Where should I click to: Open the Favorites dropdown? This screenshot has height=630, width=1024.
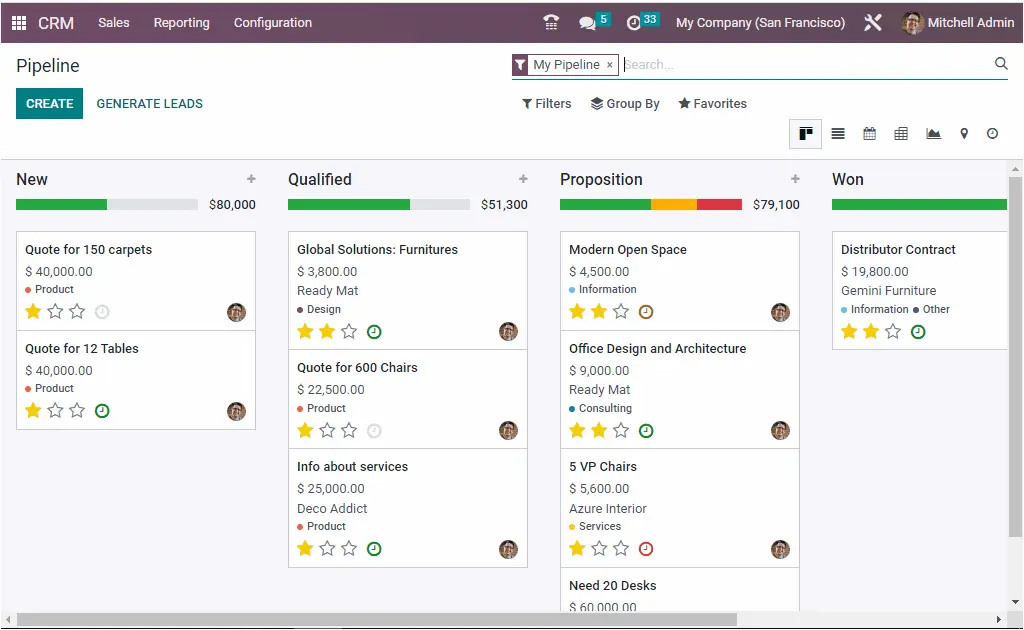pyautogui.click(x=712, y=103)
